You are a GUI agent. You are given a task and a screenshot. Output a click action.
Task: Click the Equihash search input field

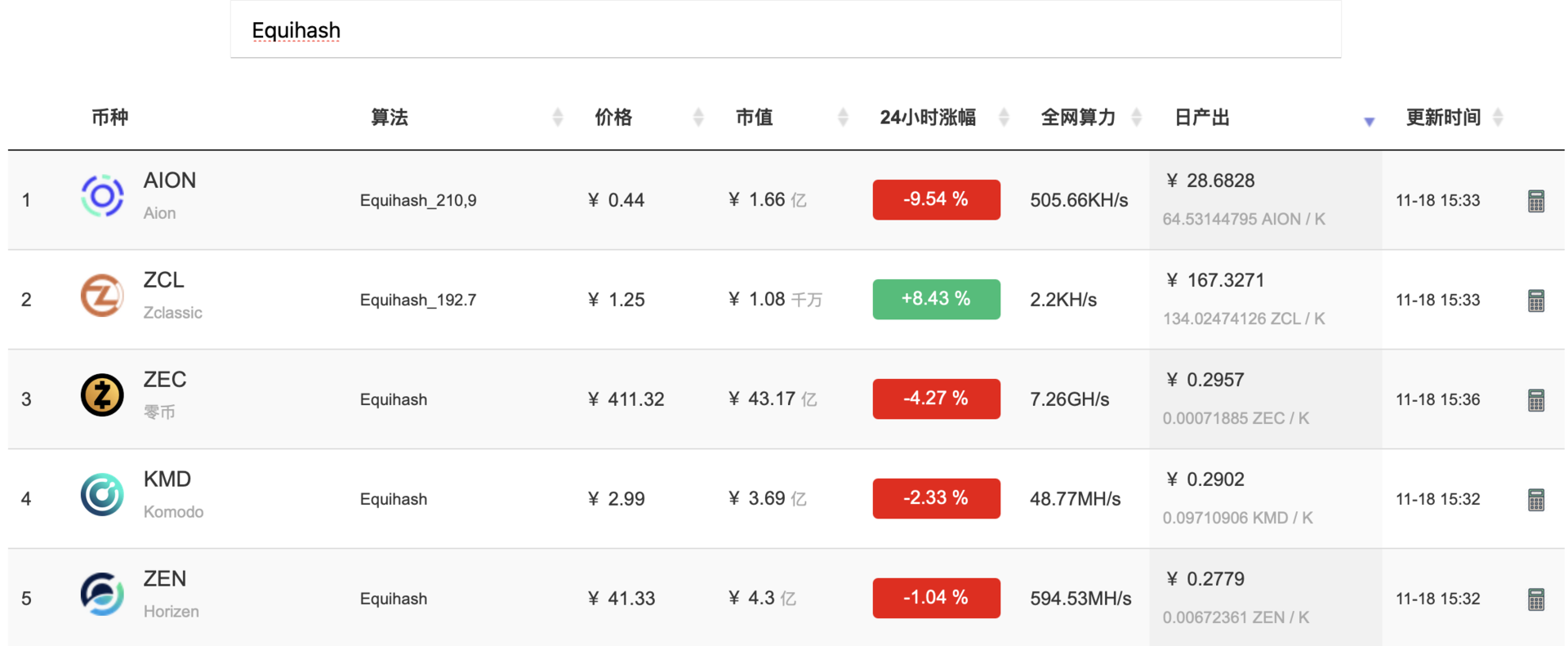point(786,31)
